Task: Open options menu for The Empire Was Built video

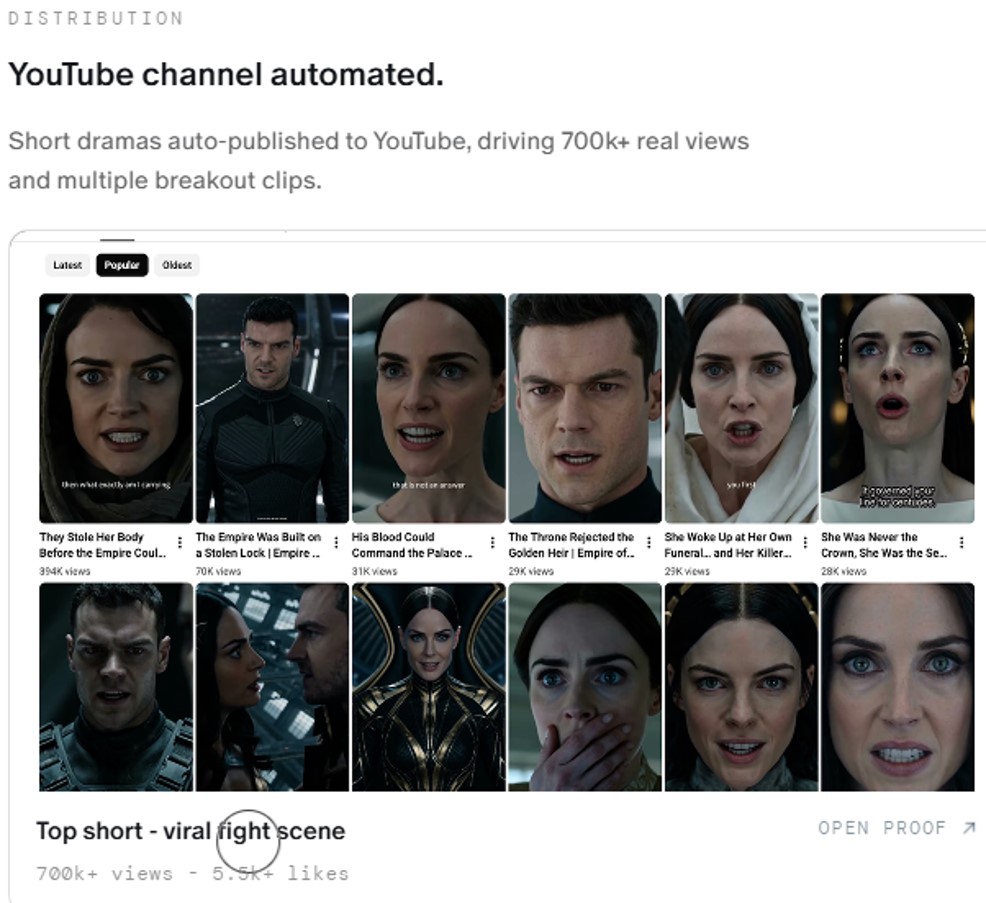Action: click(336, 541)
